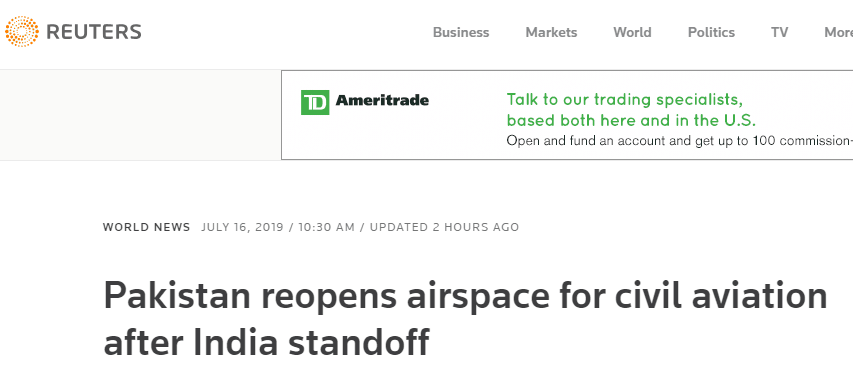Open the Business section
Image resolution: width=853 pixels, height=376 pixels.
click(461, 33)
